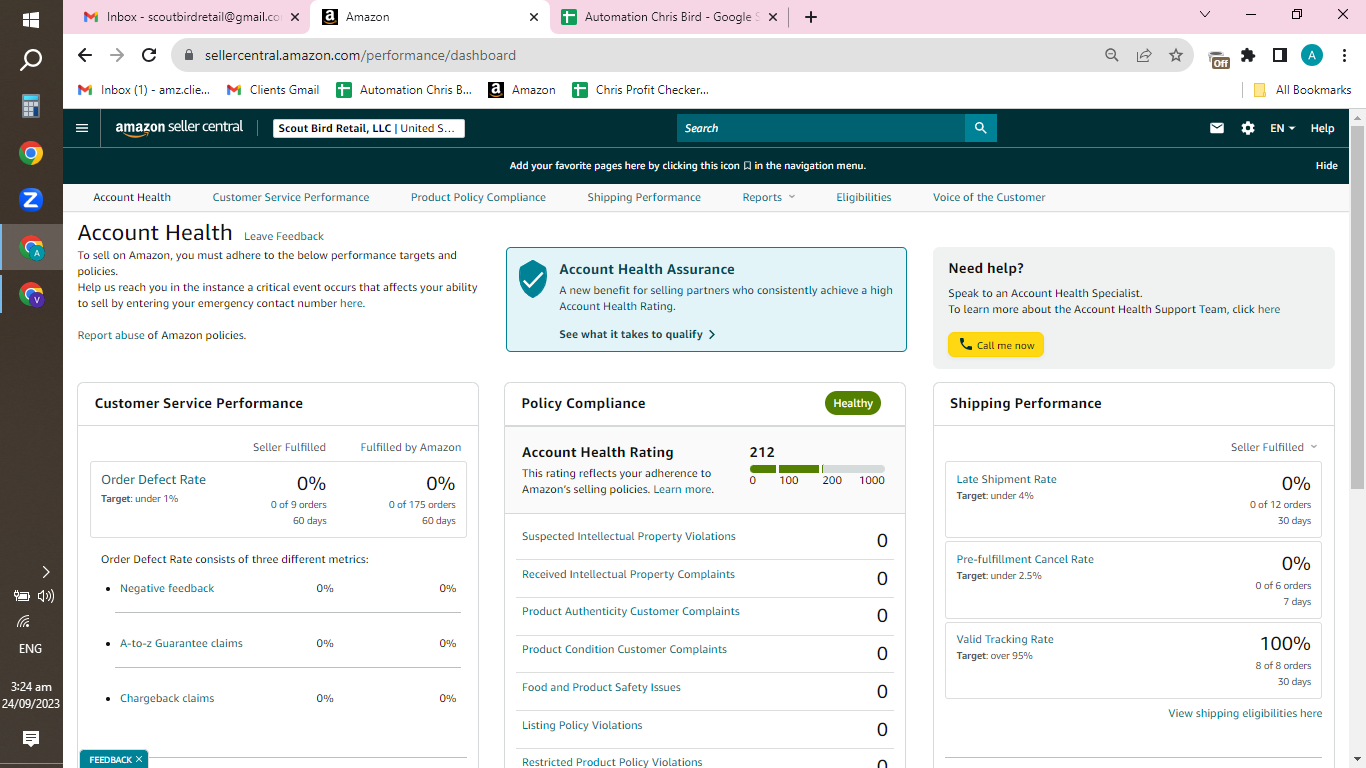Viewport: 1366px width, 768px height.
Task: Open a new browser tab
Action: tap(811, 17)
